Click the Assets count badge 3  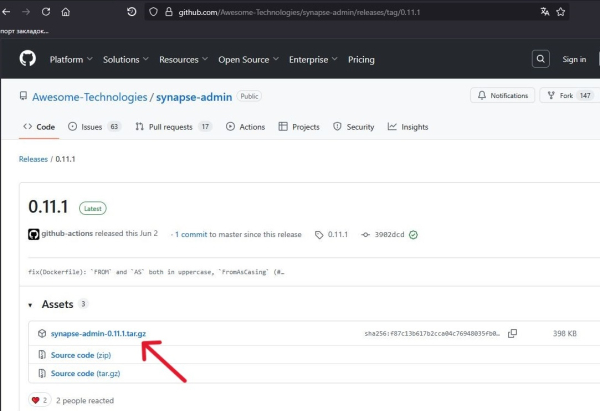tap(83, 304)
